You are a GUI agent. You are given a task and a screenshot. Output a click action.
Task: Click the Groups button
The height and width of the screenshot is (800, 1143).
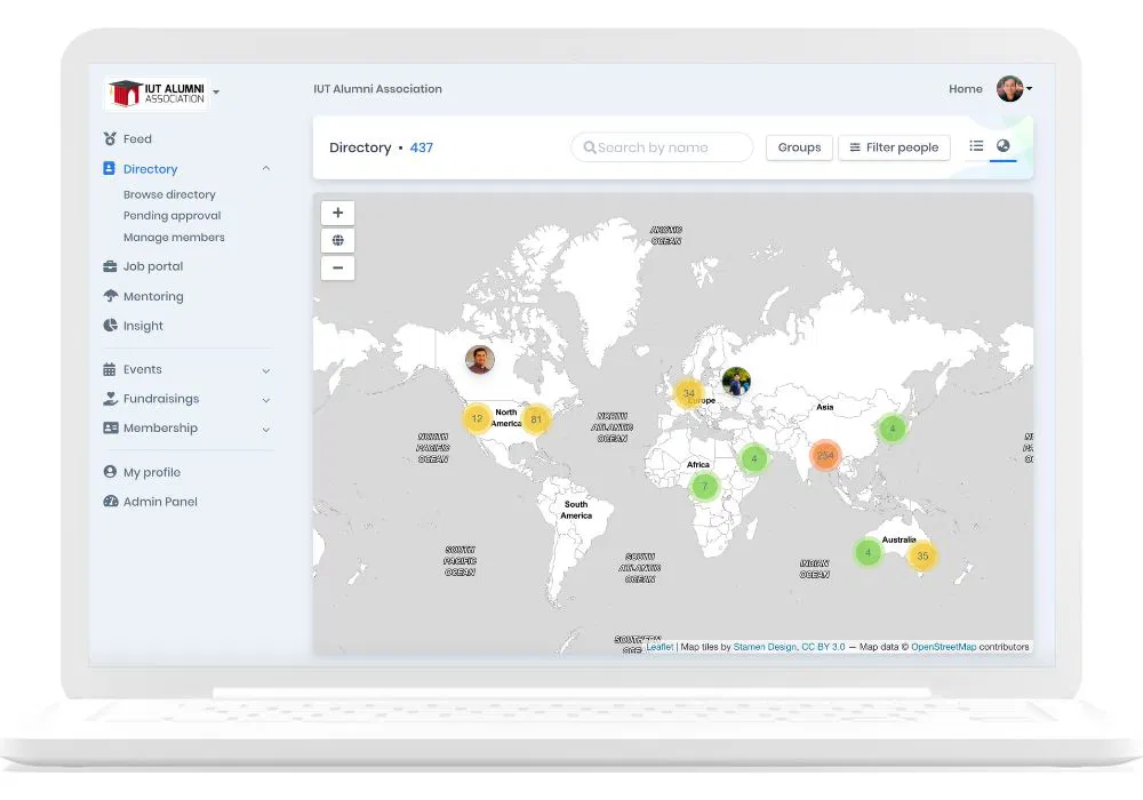point(799,147)
